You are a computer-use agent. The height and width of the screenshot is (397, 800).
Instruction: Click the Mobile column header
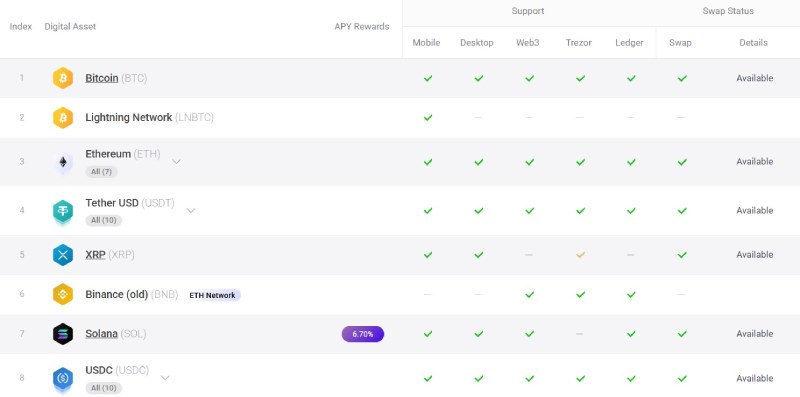tap(426, 43)
